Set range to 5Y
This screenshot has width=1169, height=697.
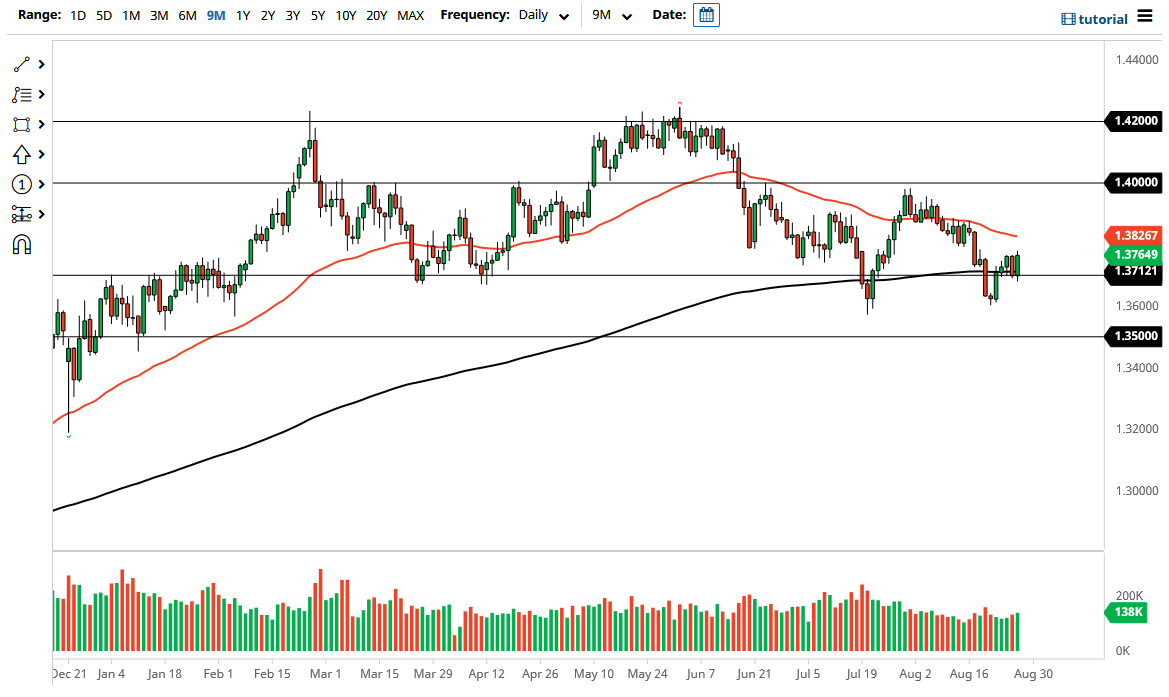(318, 15)
